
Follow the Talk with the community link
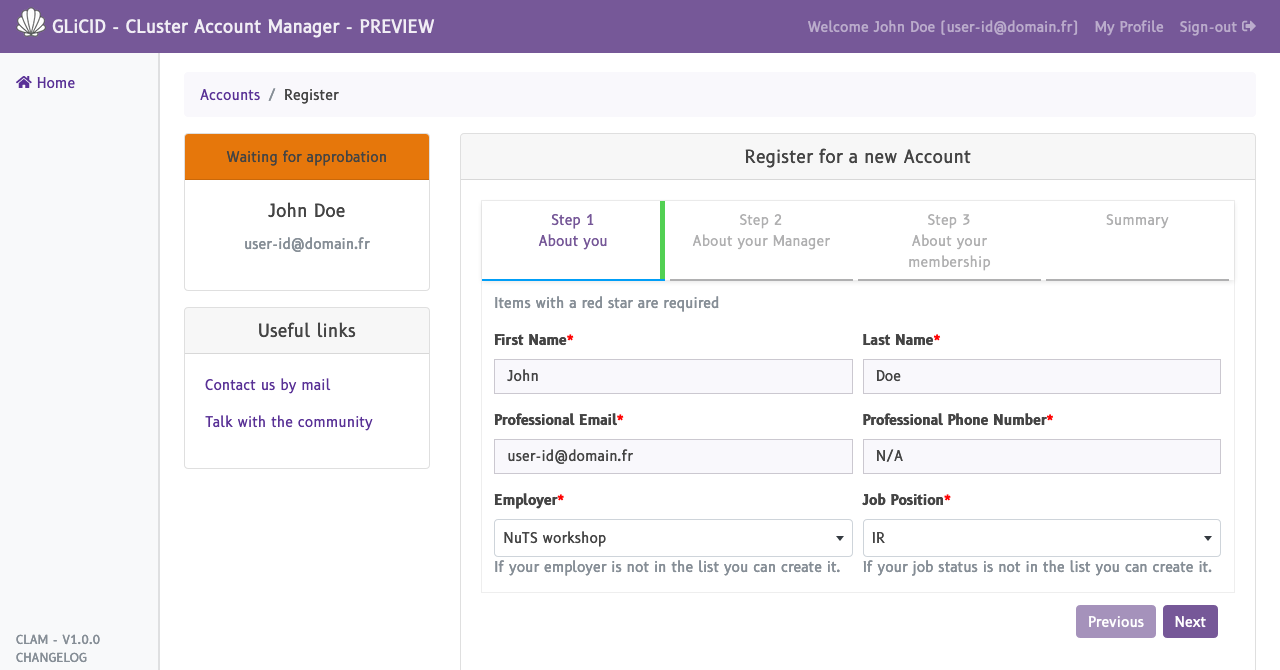(x=288, y=422)
